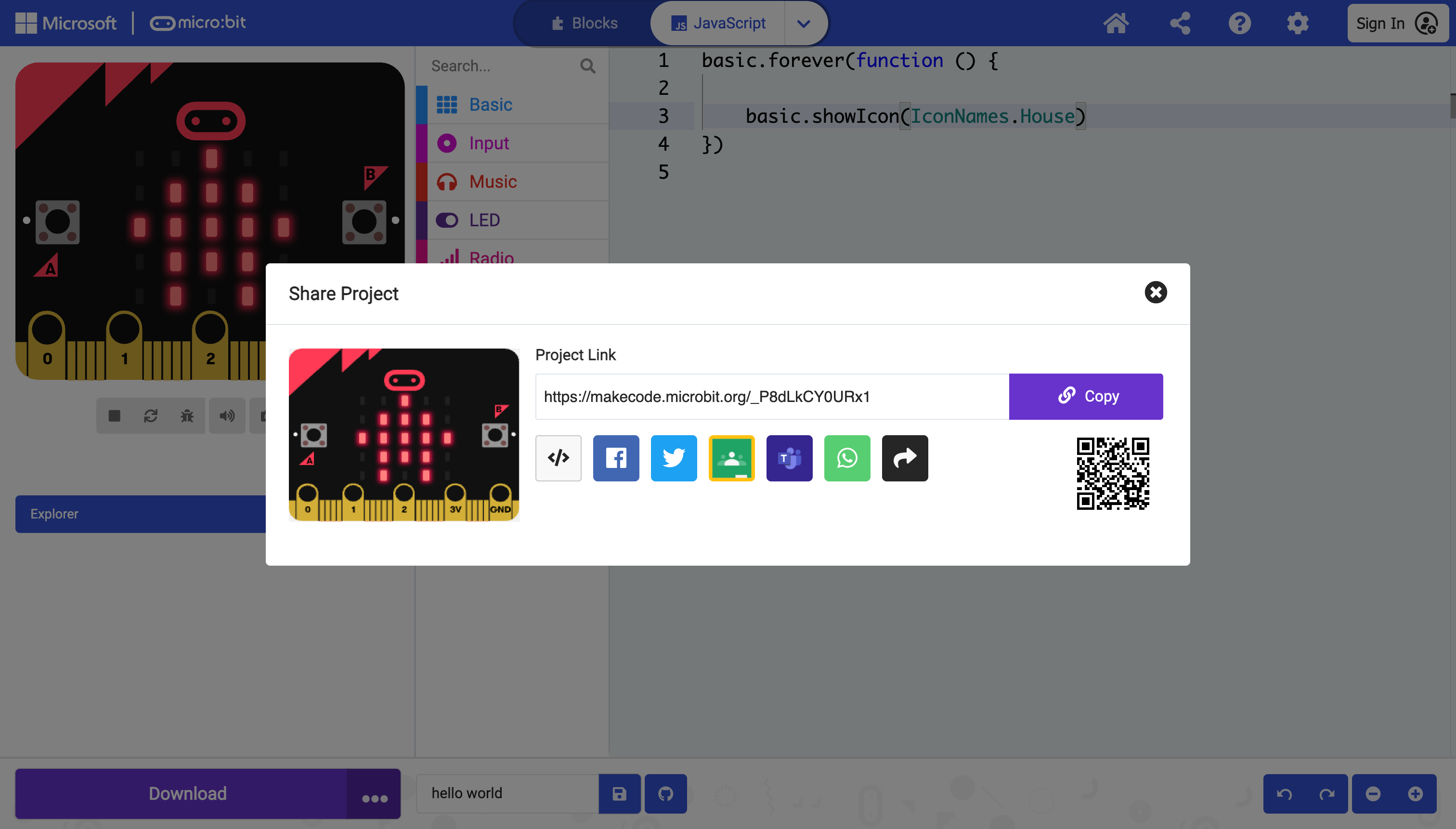This screenshot has height=829, width=1456.
Task: Click the search magnifier icon
Action: pyautogui.click(x=587, y=66)
